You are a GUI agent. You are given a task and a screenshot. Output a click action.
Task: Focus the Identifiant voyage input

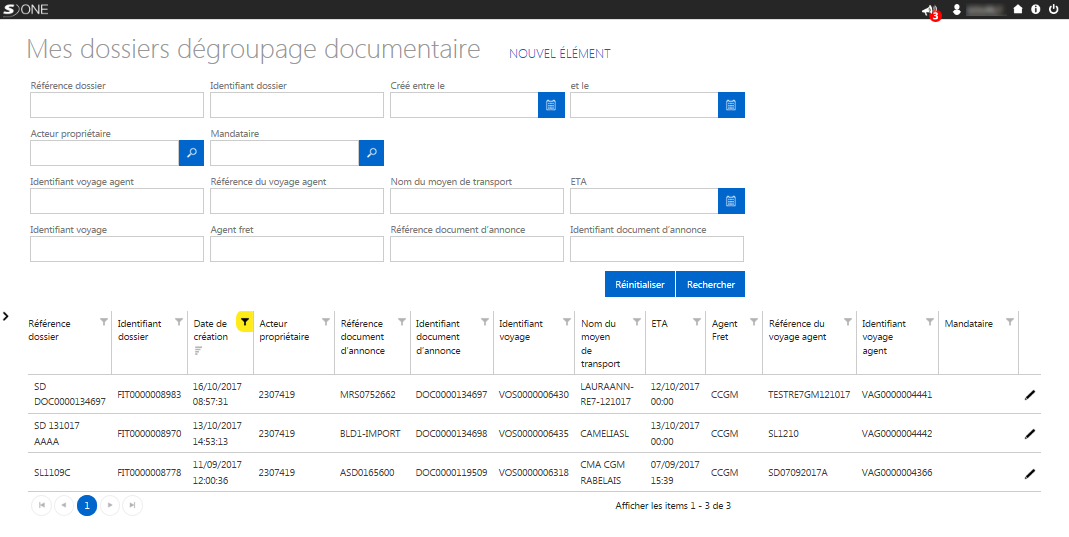pyautogui.click(x=117, y=249)
